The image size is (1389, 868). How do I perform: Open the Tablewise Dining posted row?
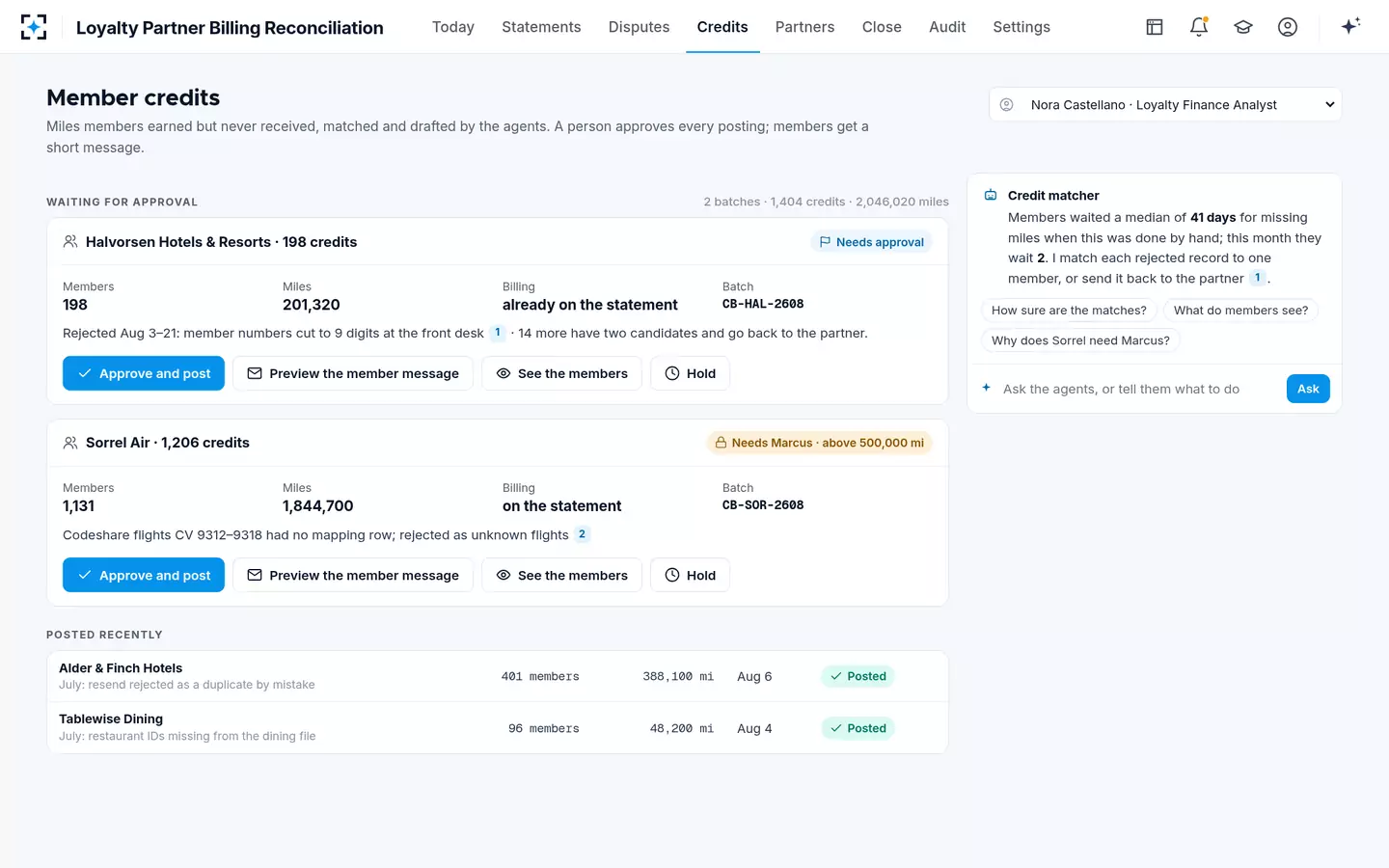click(x=498, y=728)
